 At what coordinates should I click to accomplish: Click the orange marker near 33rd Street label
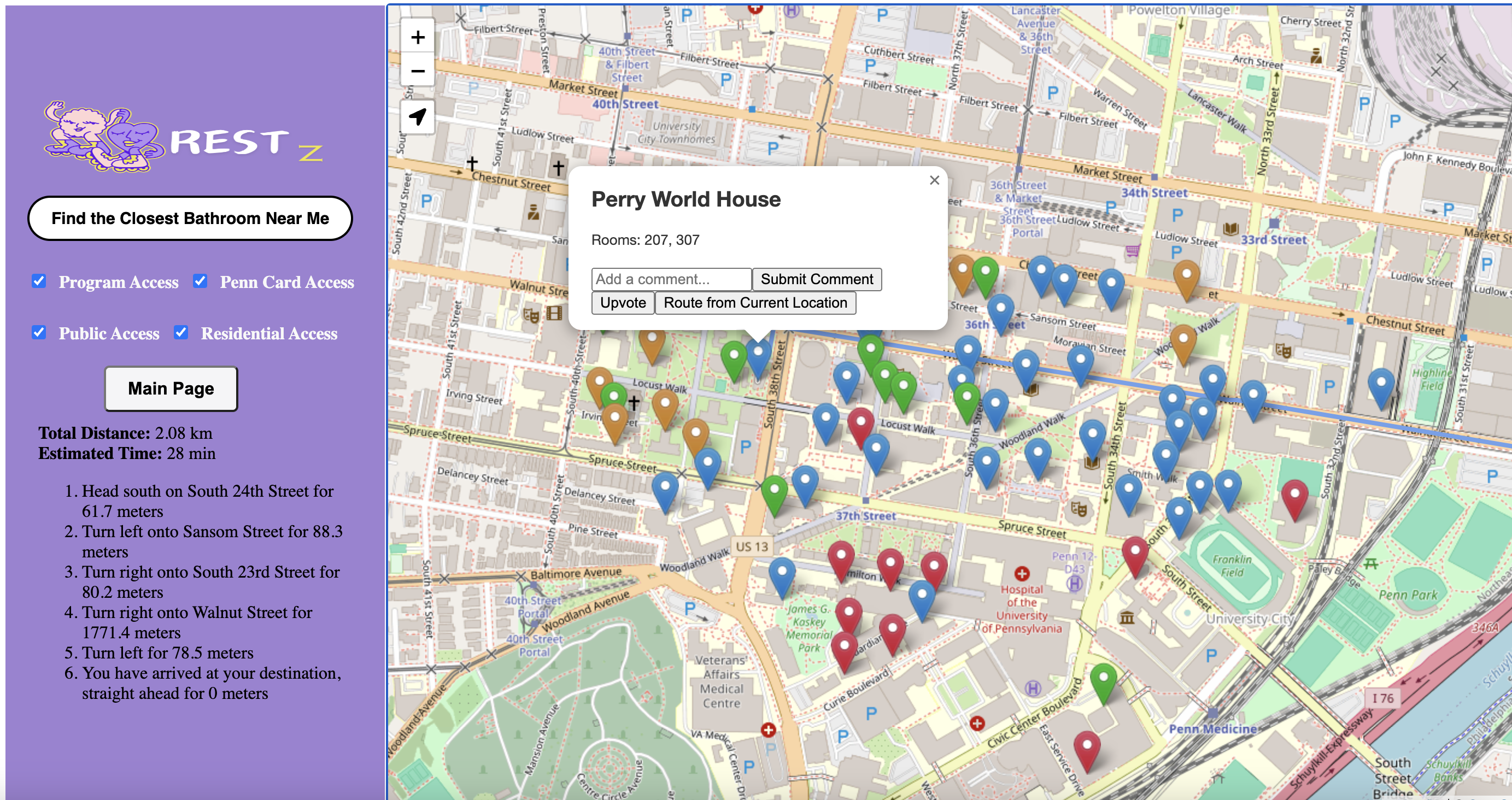1186,277
